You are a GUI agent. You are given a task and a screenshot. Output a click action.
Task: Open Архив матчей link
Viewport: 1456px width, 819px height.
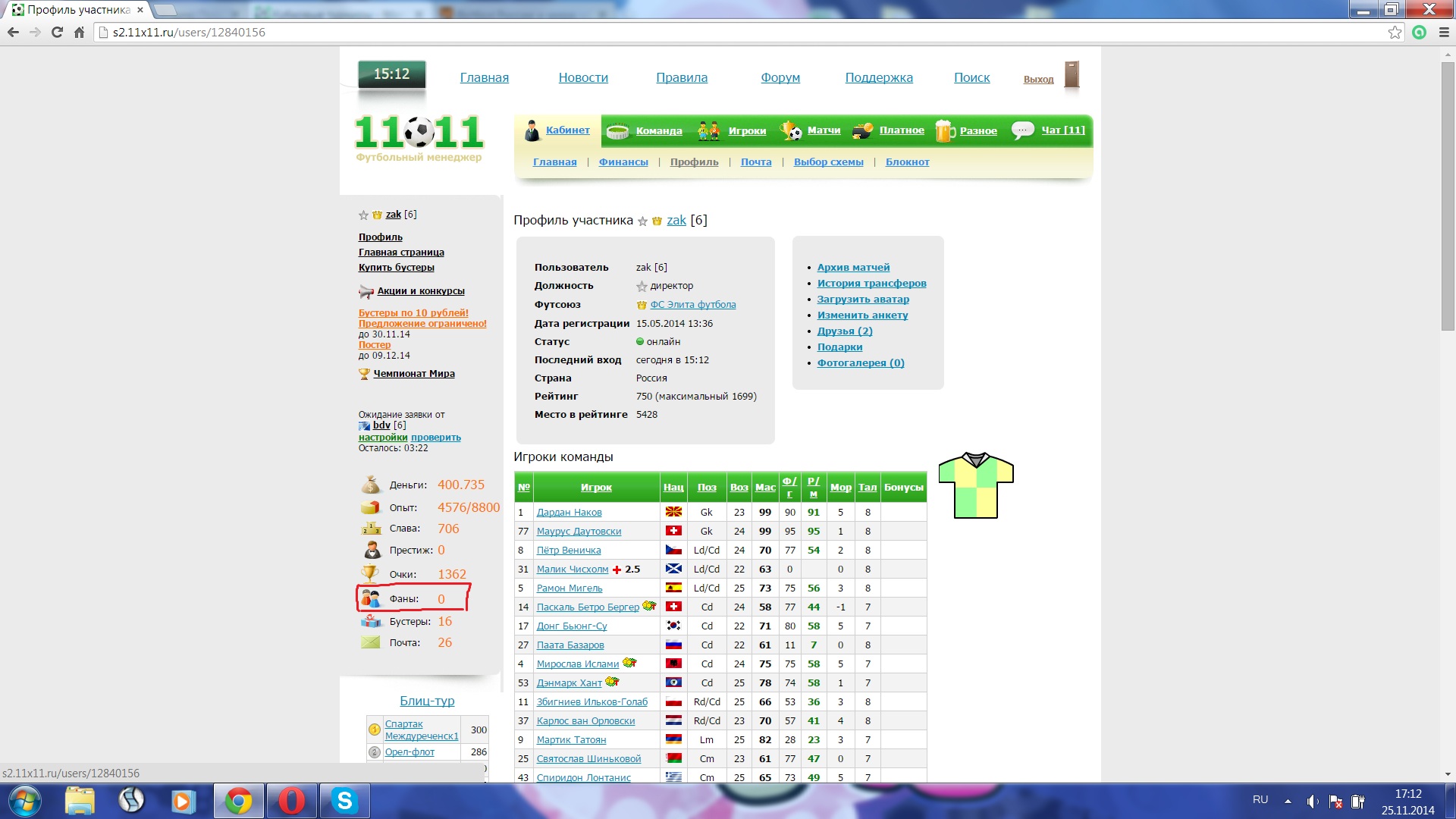853,268
